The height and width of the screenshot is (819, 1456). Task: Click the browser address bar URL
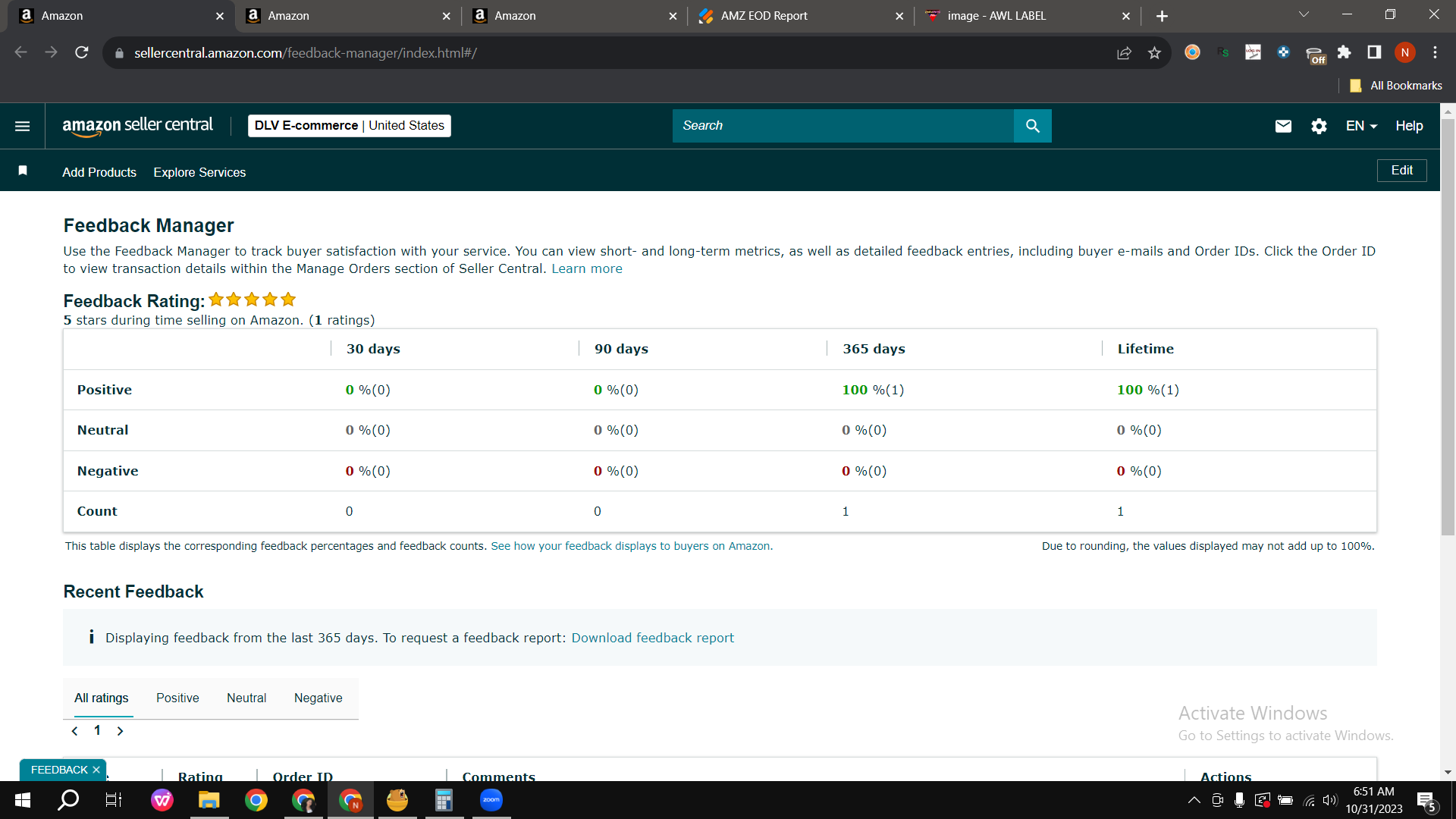pyautogui.click(x=306, y=53)
